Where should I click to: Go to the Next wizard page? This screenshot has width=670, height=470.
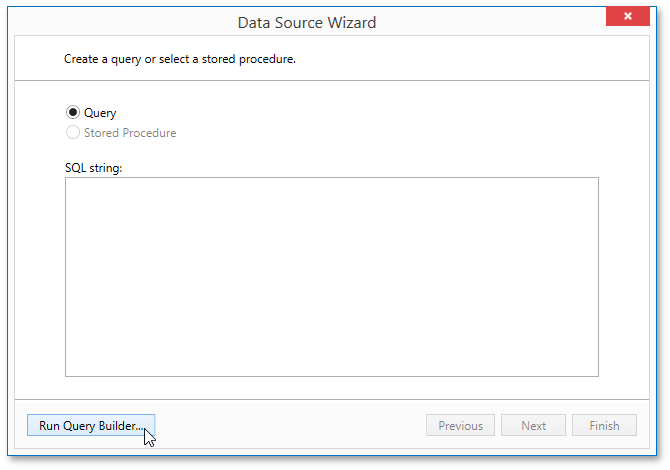coord(533,426)
